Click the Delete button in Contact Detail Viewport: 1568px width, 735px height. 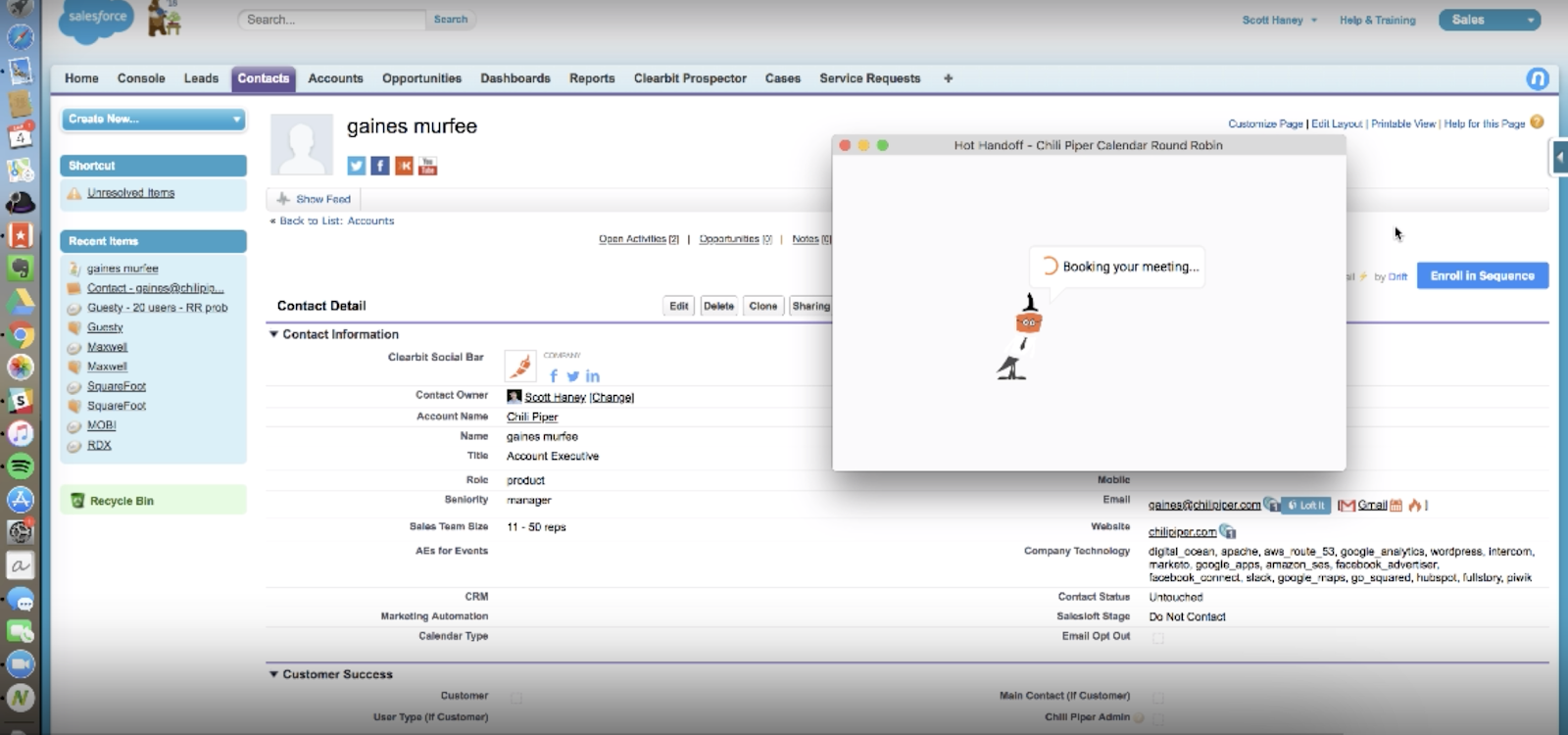point(718,307)
